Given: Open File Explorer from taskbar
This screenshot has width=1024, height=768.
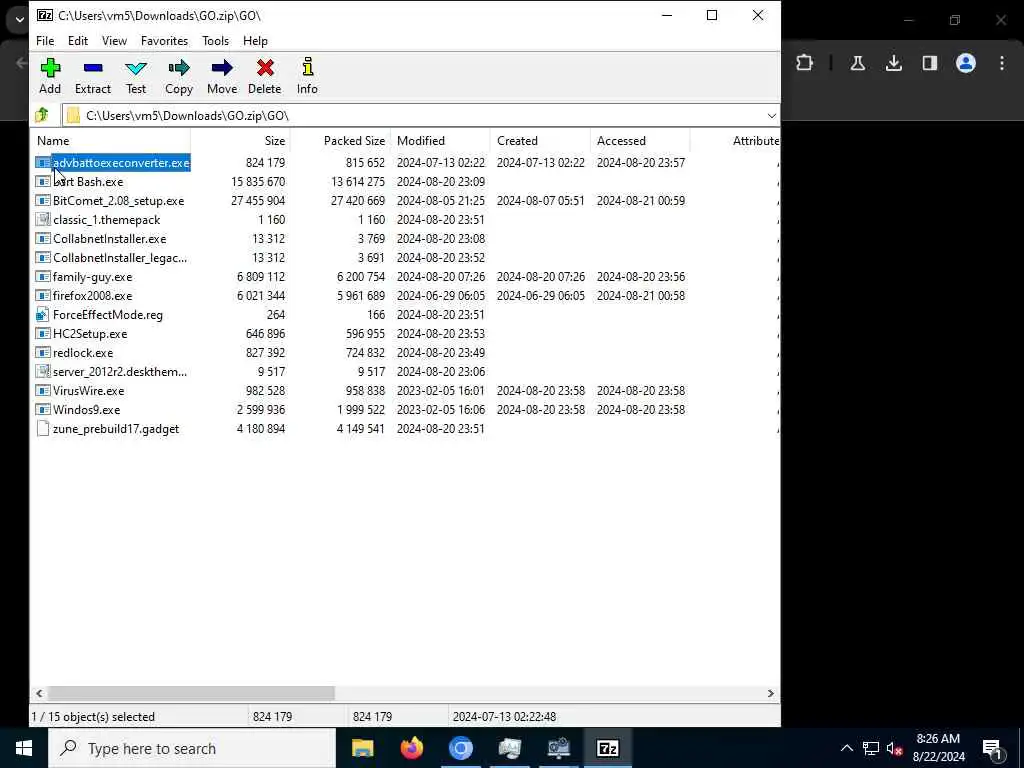Looking at the screenshot, I should pos(362,748).
